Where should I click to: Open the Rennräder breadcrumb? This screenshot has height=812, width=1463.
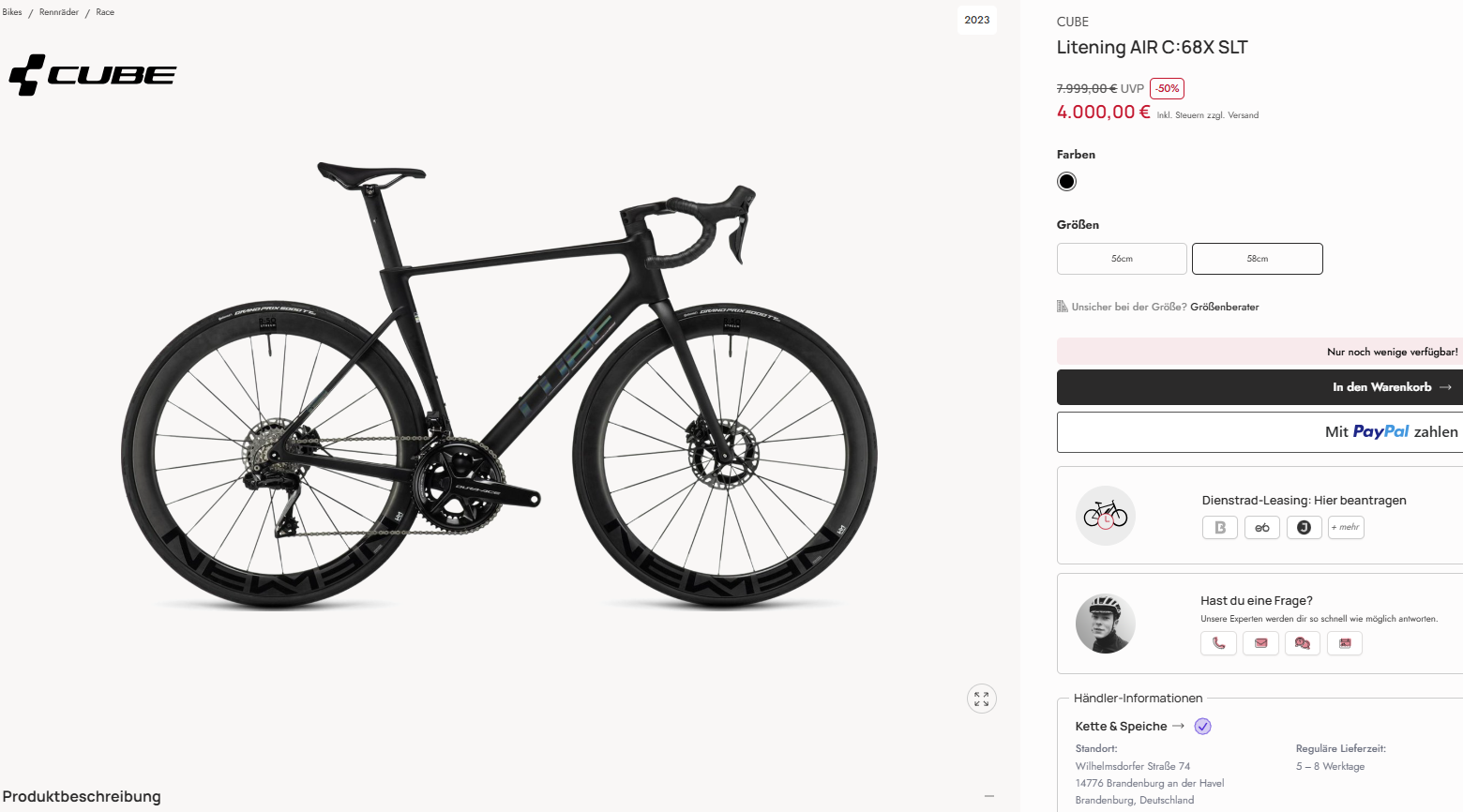(x=59, y=12)
